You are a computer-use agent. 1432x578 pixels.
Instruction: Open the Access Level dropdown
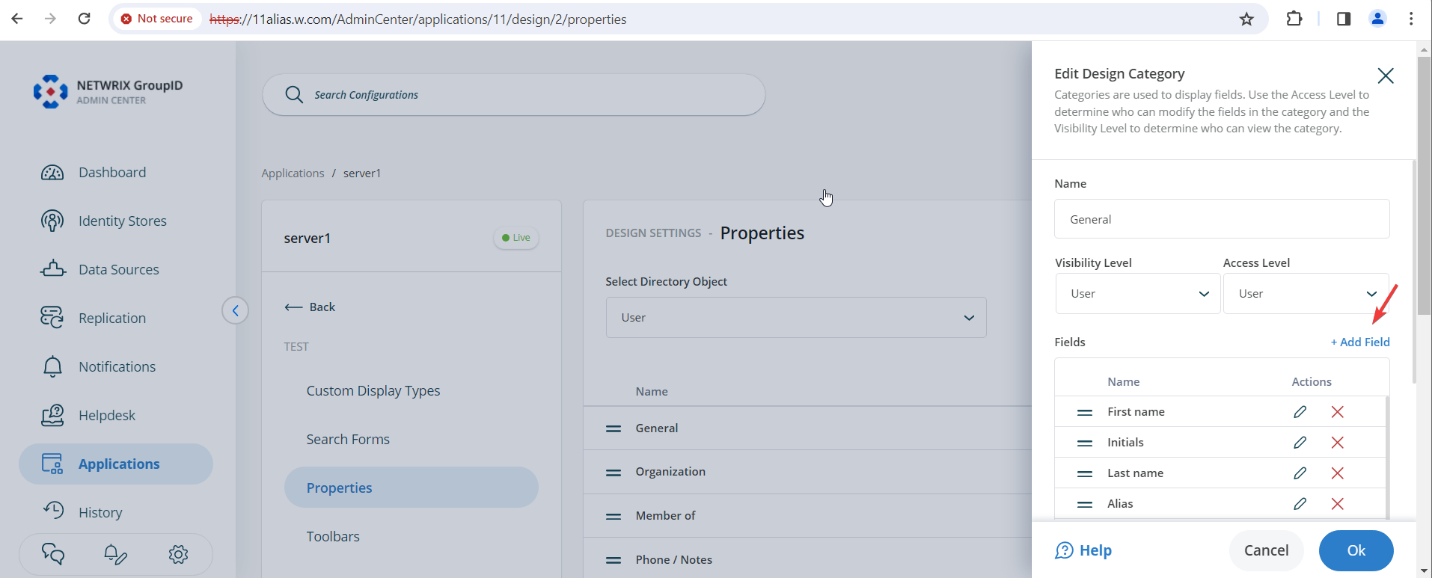(x=1306, y=293)
